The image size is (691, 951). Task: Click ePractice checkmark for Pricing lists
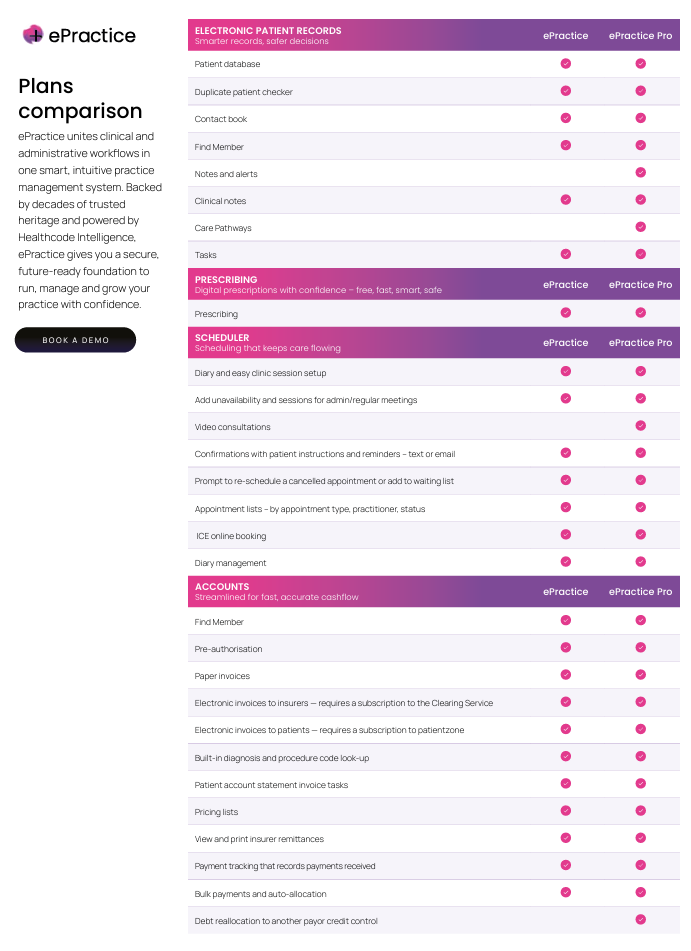click(566, 811)
